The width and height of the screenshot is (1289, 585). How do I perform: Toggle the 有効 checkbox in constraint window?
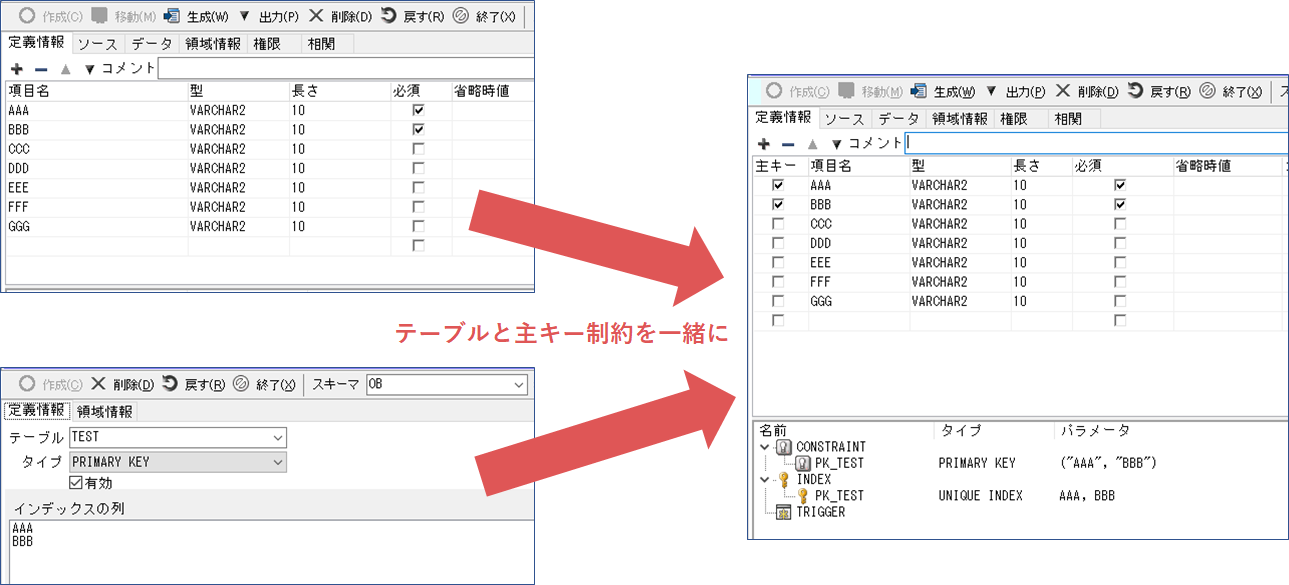click(75, 482)
